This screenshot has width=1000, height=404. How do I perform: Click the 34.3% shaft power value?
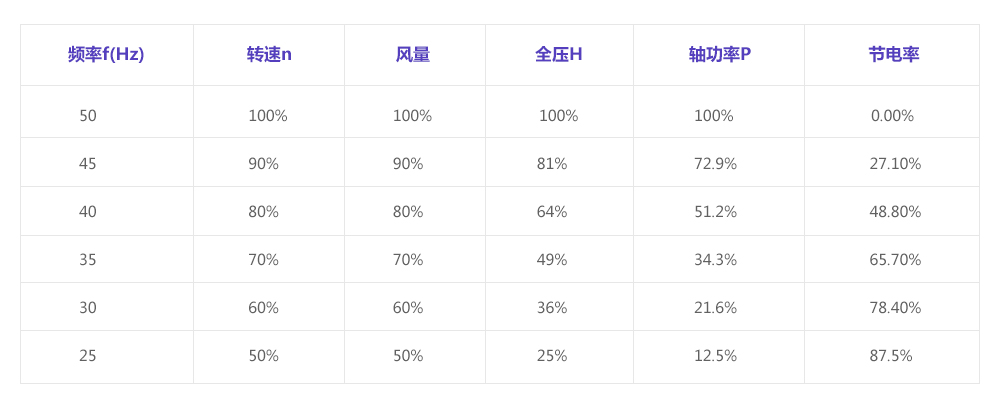[x=715, y=260]
